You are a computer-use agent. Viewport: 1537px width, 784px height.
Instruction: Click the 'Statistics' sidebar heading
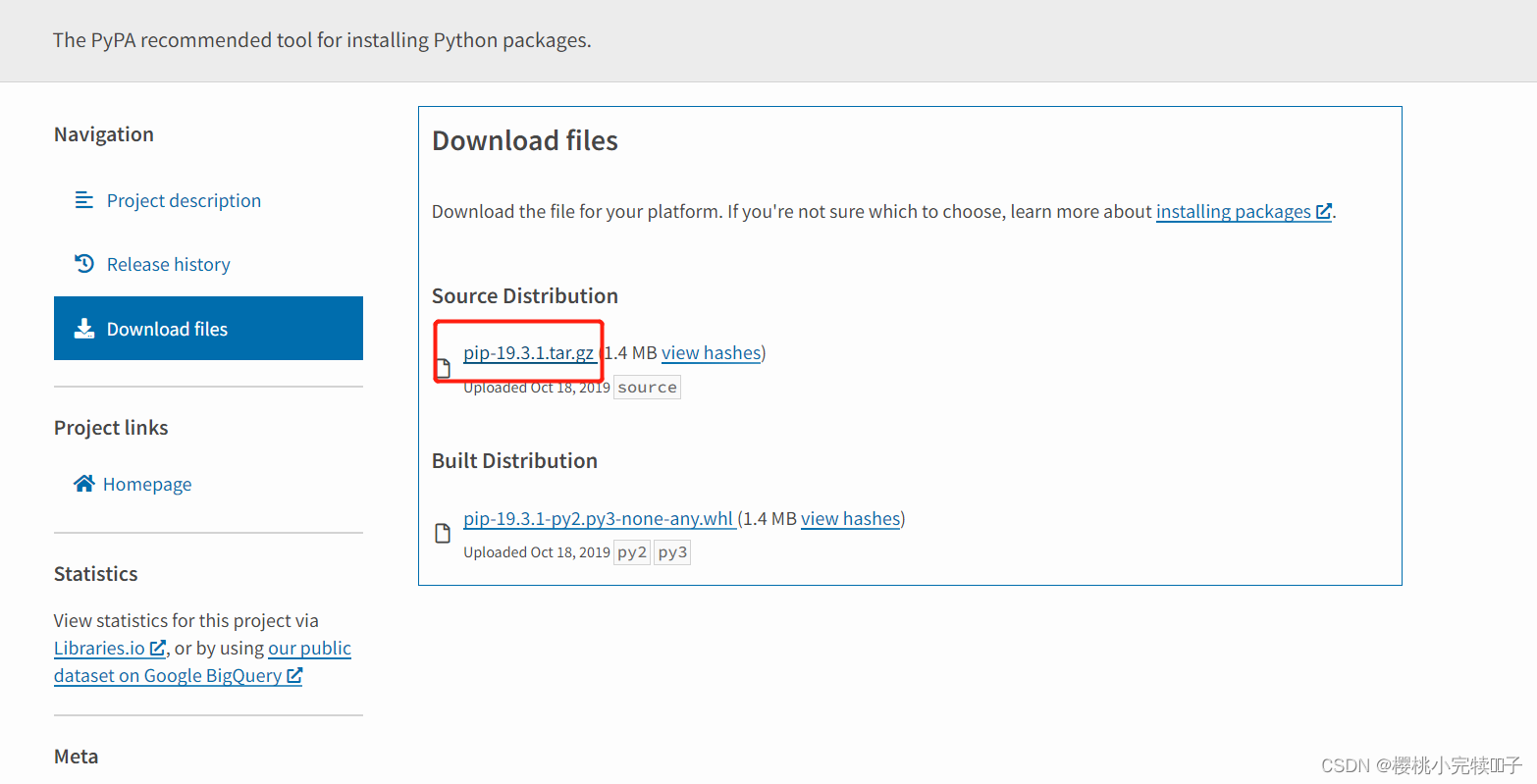96,574
